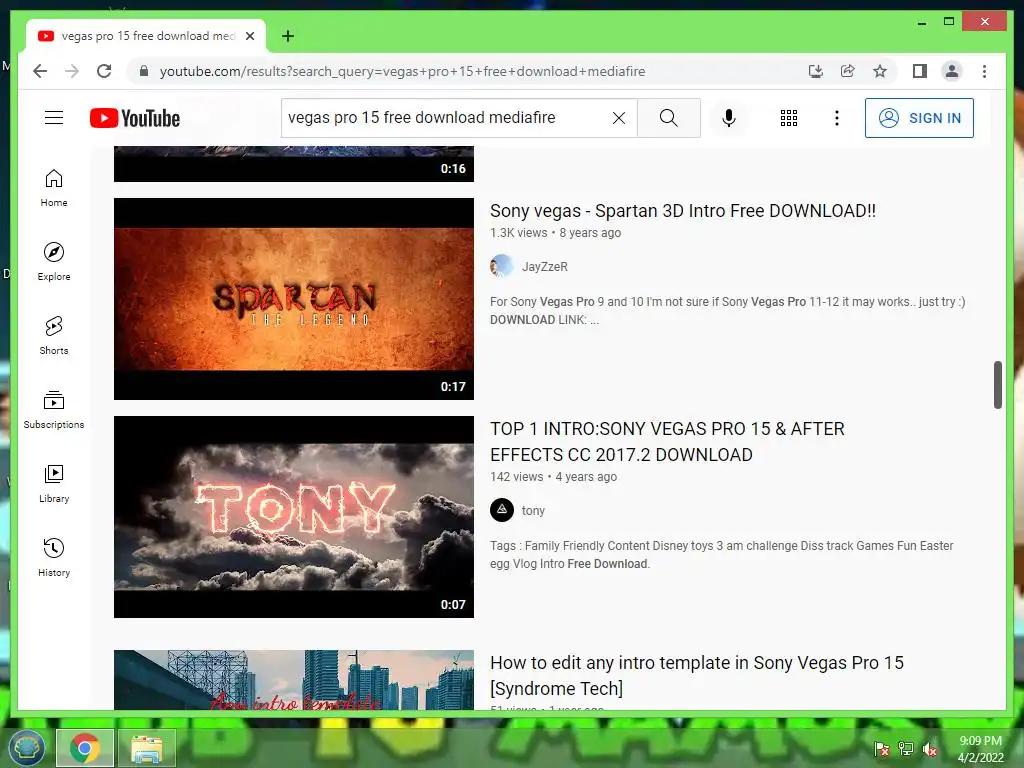Go forward in Chrome
The image size is (1024, 768).
click(72, 71)
